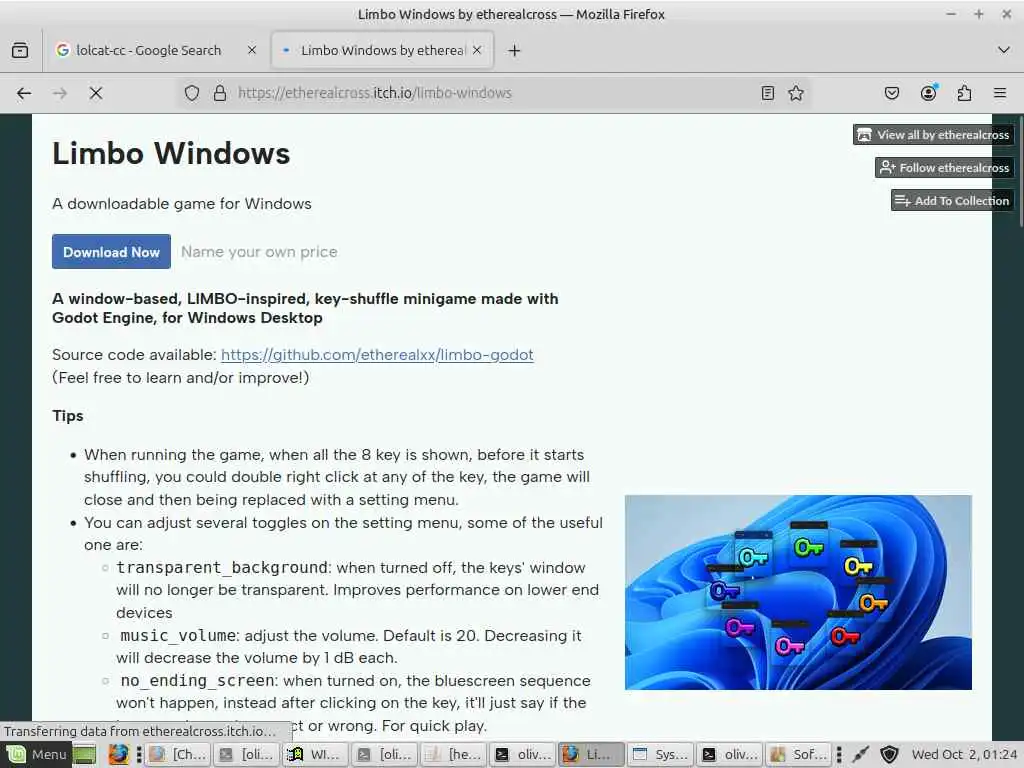Open the Limbo Windows game screenshot thumbnail
The image size is (1024, 768).
click(x=798, y=592)
